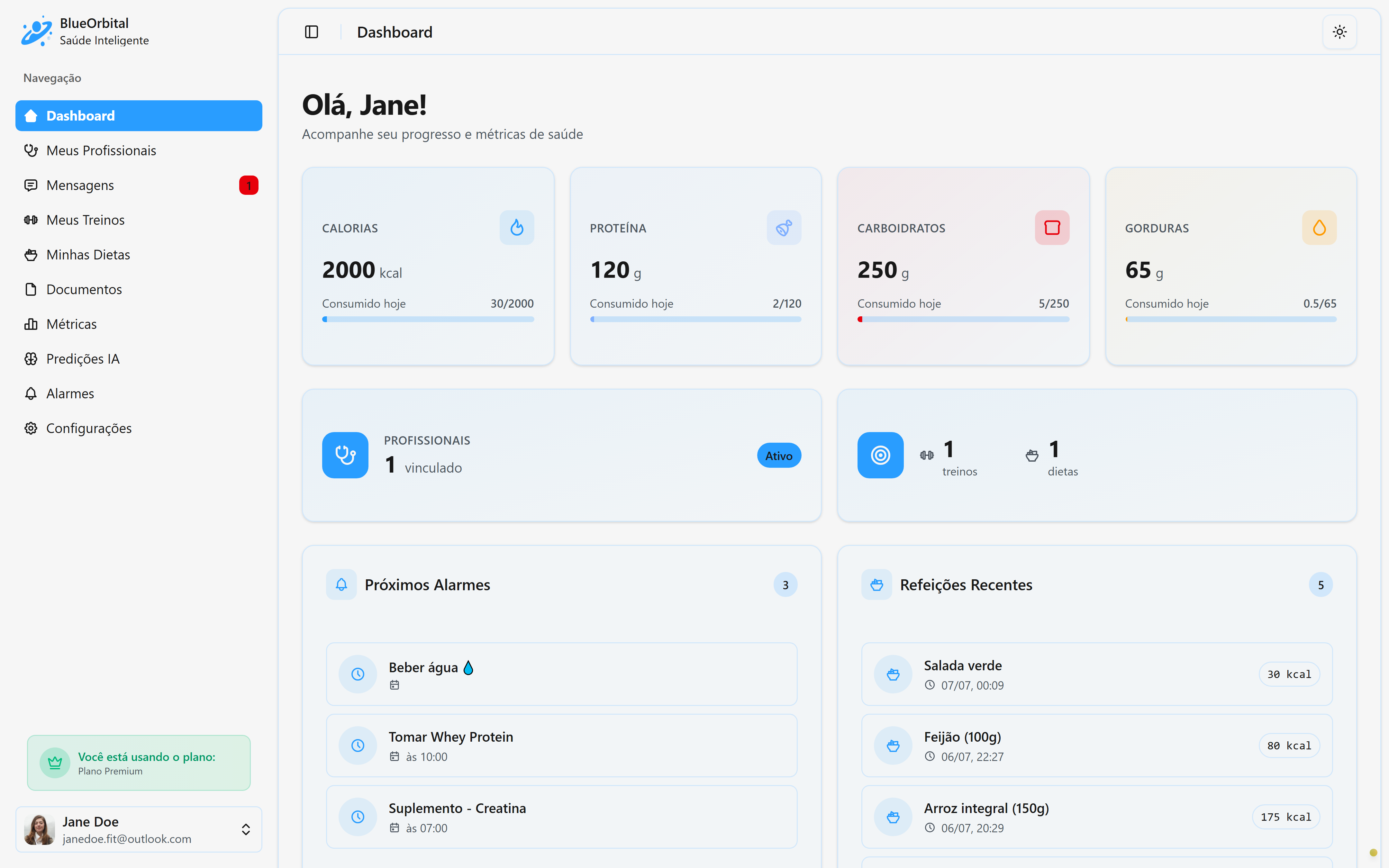This screenshot has height=868, width=1389.
Task: Click the Refeições Recentes bowl icon
Action: click(876, 584)
